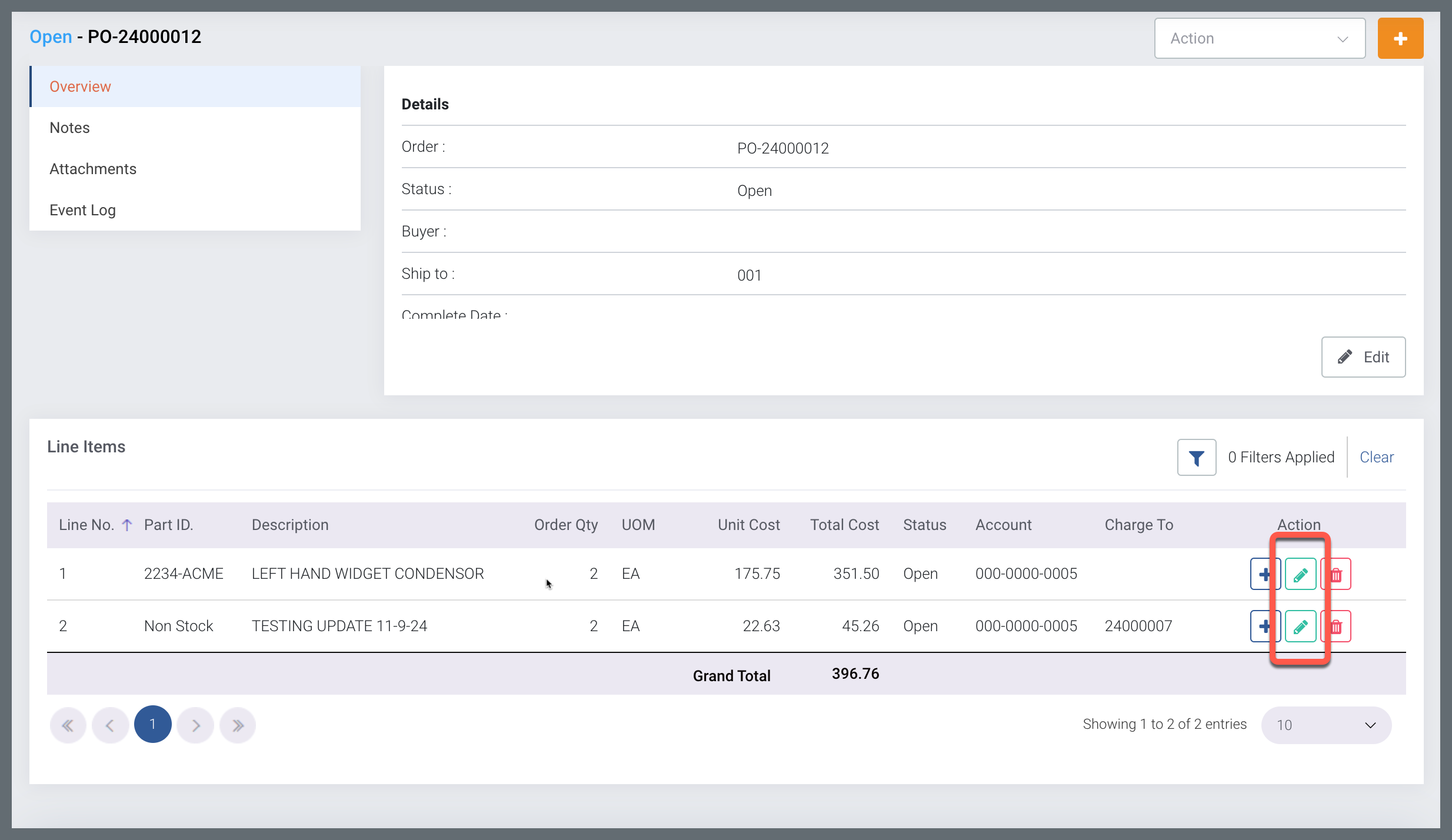Switch to the Notes tab
The image size is (1452, 840).
click(69, 128)
